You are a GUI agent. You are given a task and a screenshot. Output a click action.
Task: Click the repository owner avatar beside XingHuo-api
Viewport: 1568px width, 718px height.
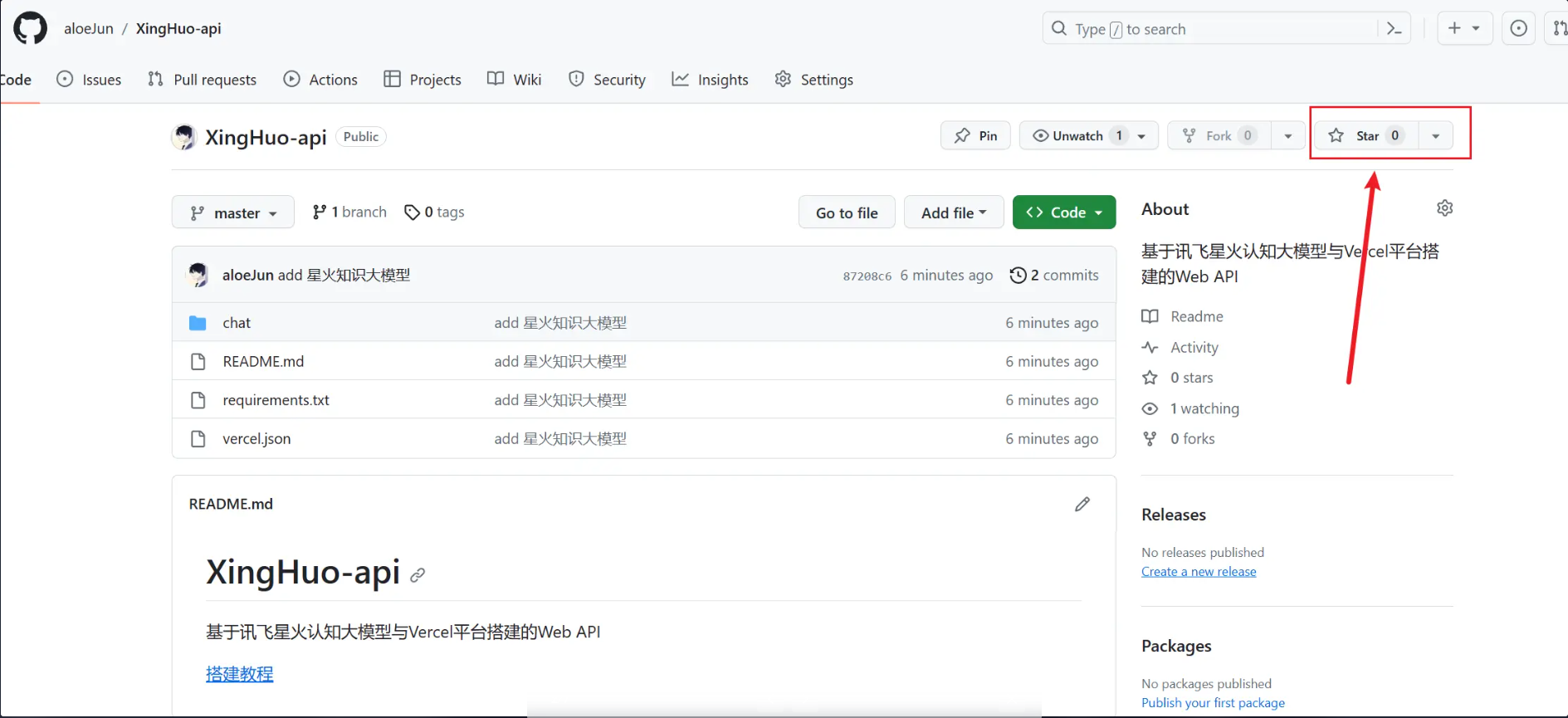(x=183, y=137)
